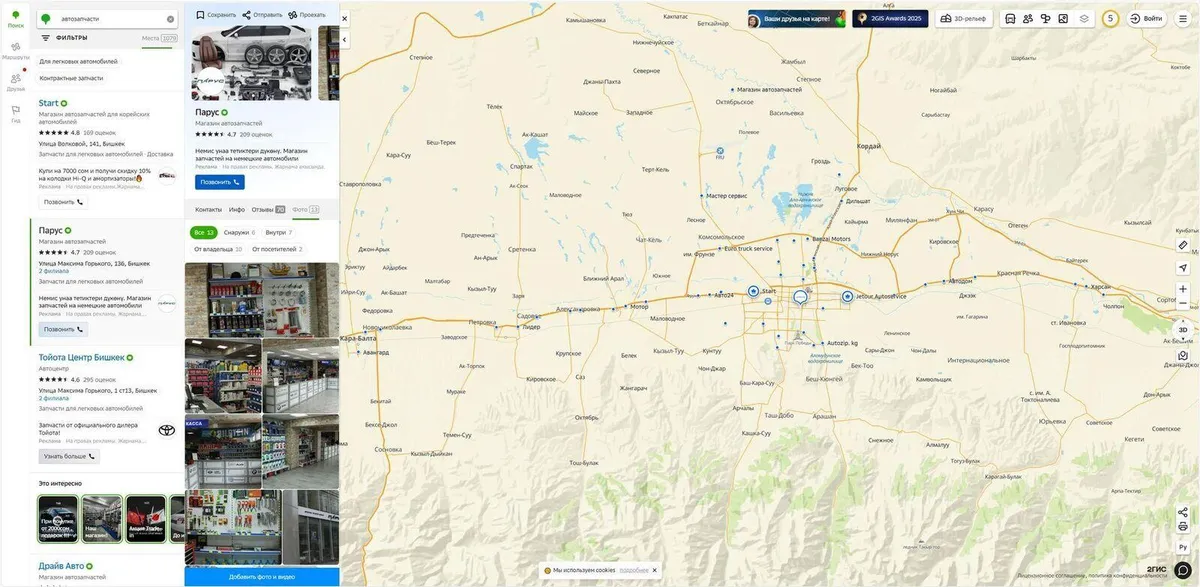Open Парус main car parts photo
The height and width of the screenshot is (587, 1200).
[x=251, y=63]
